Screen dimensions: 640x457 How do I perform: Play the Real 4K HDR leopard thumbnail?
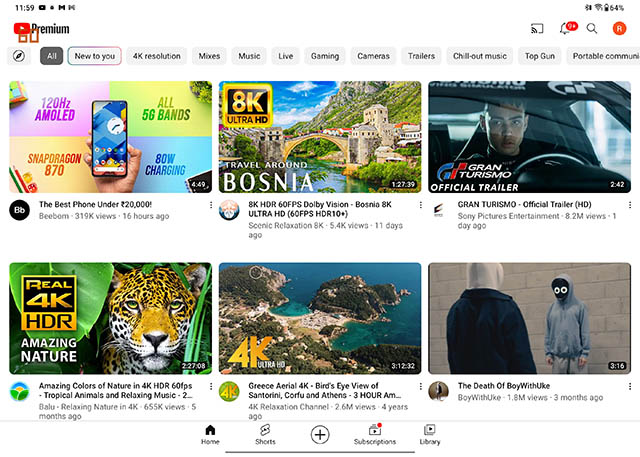coord(111,318)
